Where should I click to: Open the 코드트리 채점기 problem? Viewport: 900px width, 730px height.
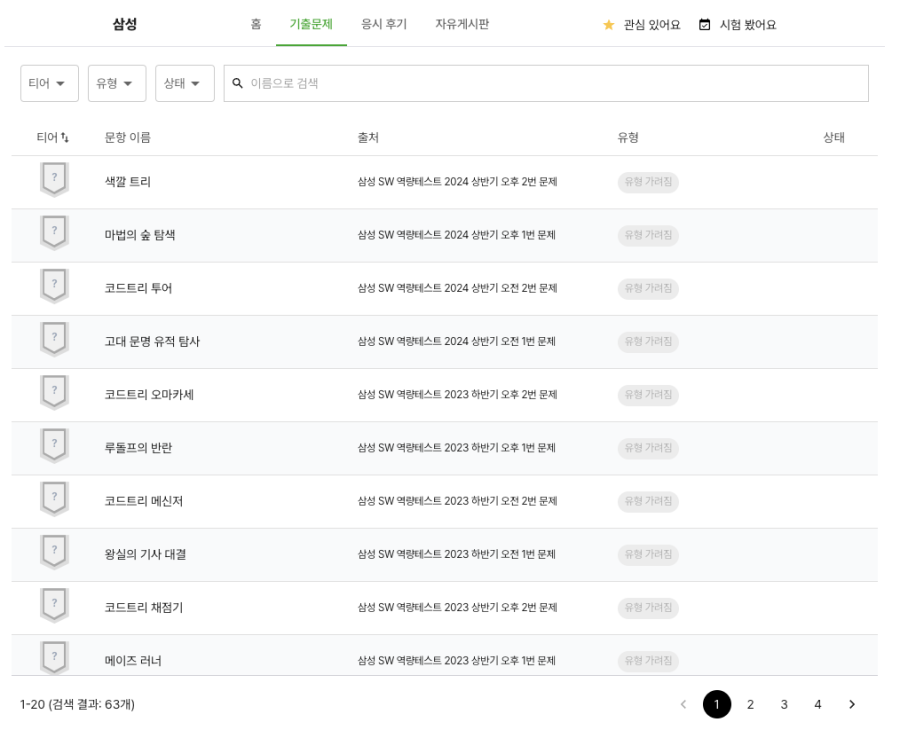[x=143, y=608]
